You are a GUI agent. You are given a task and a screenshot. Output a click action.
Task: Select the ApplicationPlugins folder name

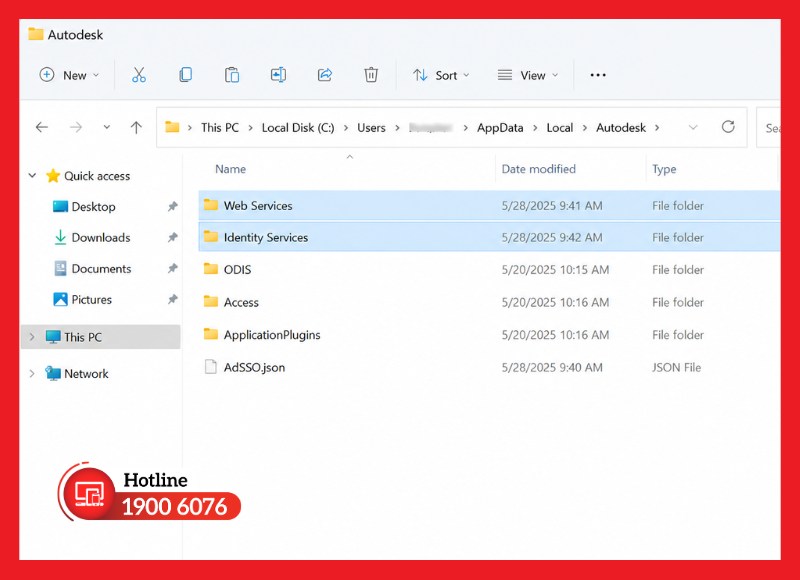(272, 335)
